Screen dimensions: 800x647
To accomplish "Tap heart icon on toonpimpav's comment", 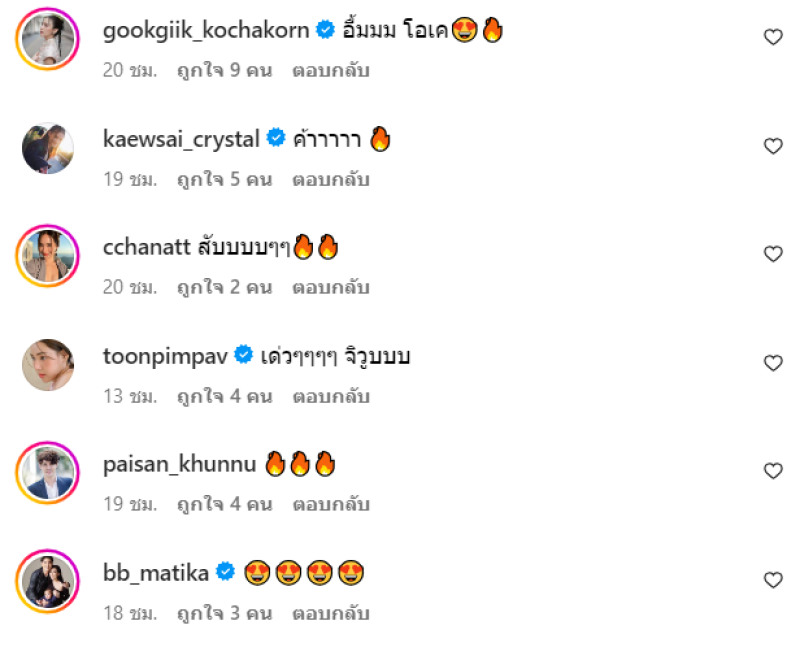I will click(x=772, y=363).
